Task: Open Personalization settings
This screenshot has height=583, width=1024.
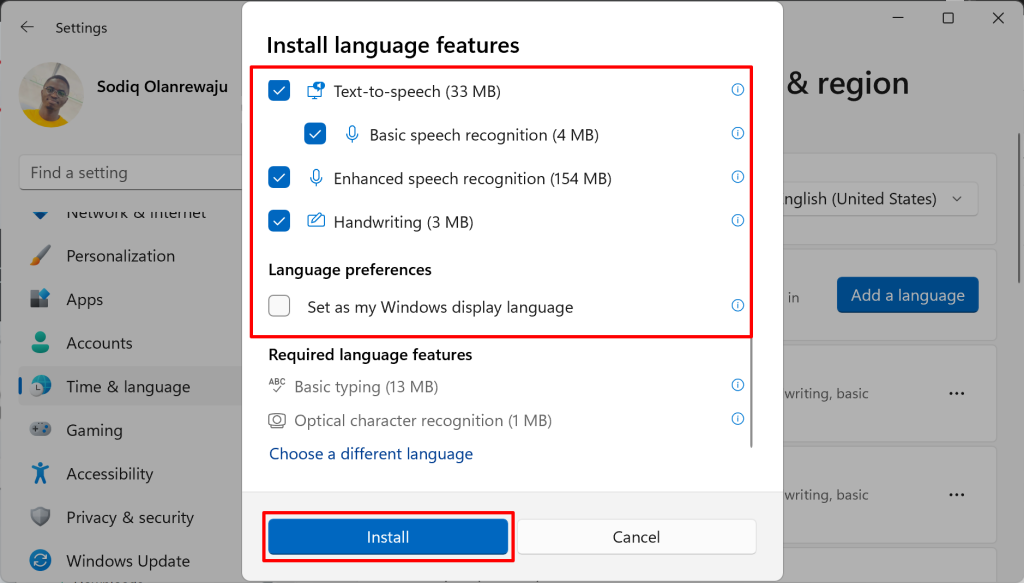Action: pos(131,256)
